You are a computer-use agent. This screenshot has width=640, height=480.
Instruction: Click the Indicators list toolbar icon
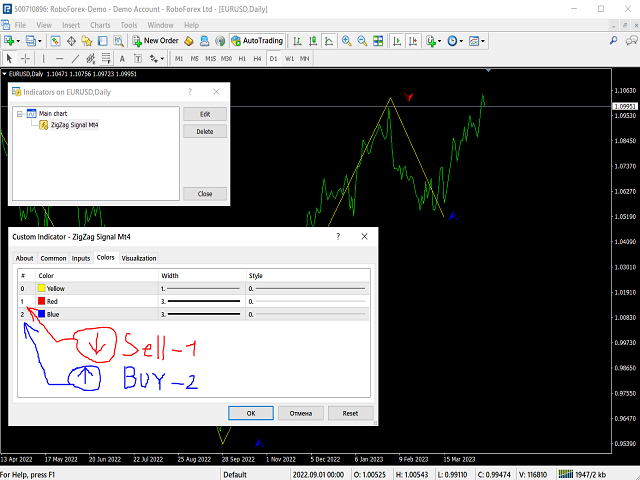[x=431, y=41]
